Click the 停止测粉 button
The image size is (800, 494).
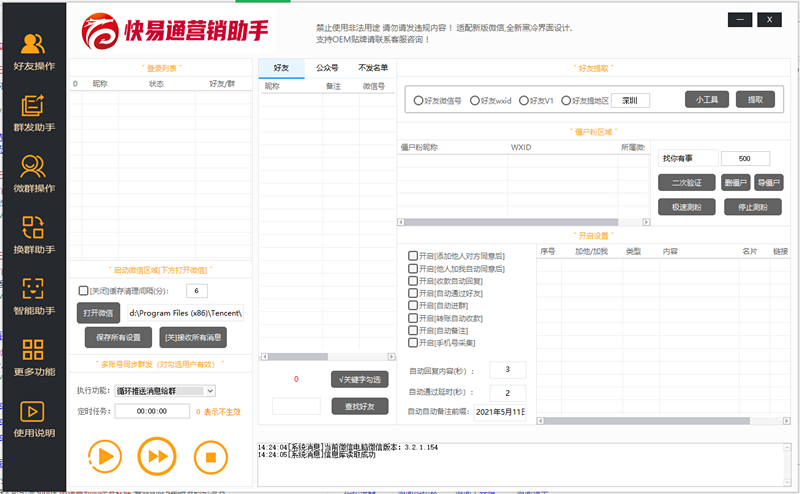click(x=753, y=207)
